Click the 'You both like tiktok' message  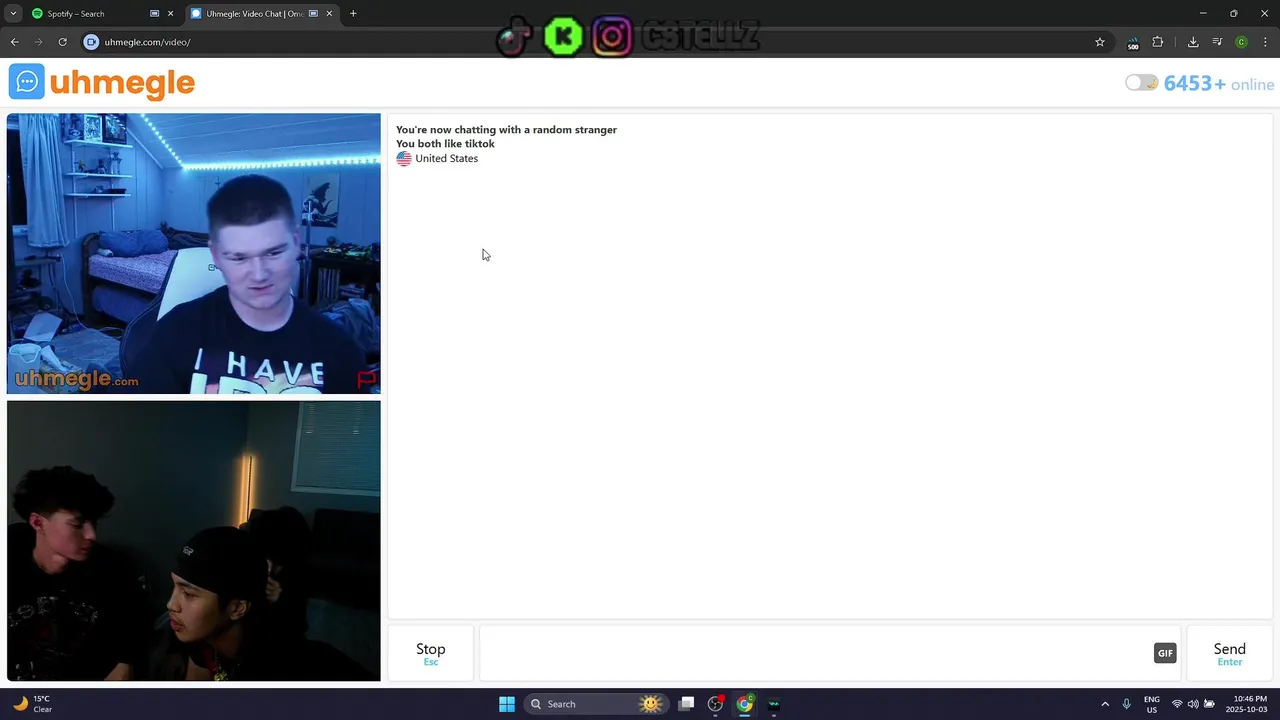(x=445, y=144)
